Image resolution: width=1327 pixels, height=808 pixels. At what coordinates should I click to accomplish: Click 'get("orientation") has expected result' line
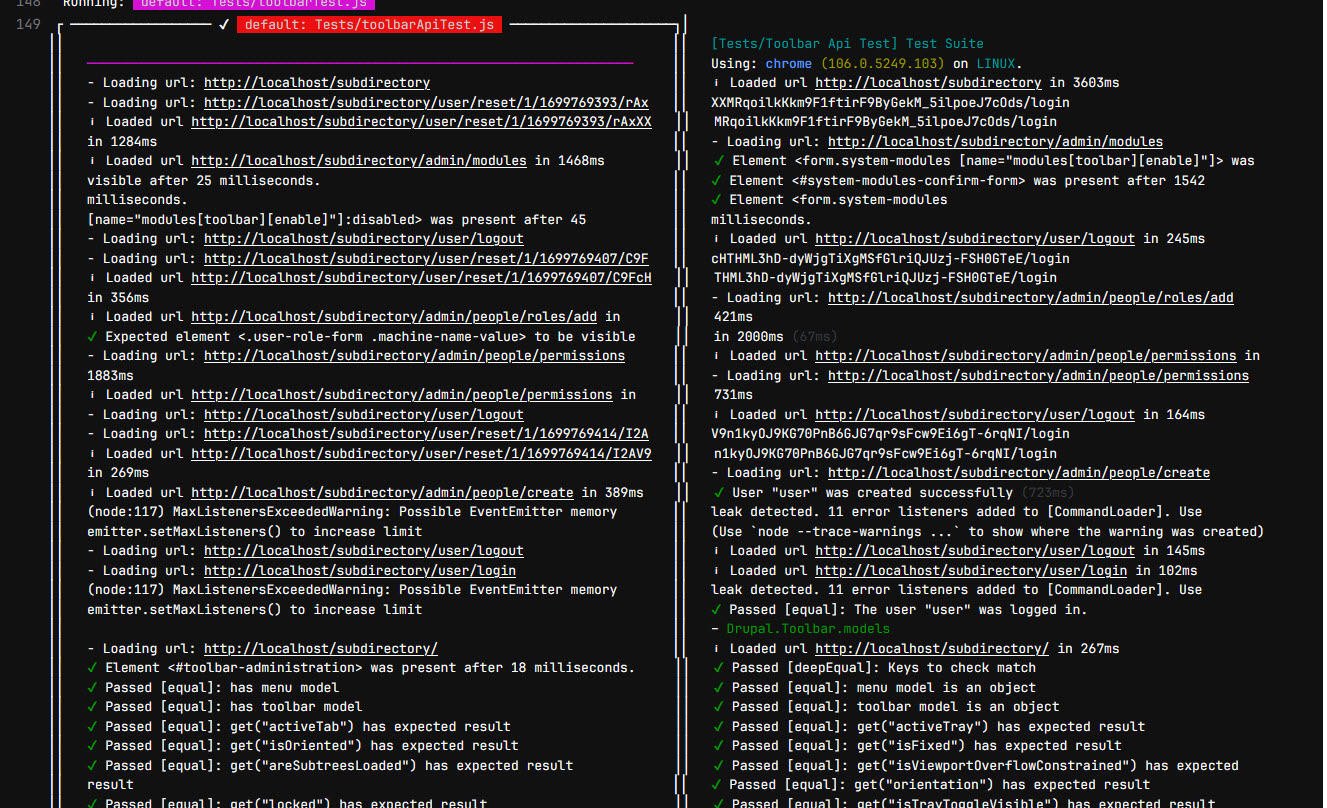click(x=931, y=785)
